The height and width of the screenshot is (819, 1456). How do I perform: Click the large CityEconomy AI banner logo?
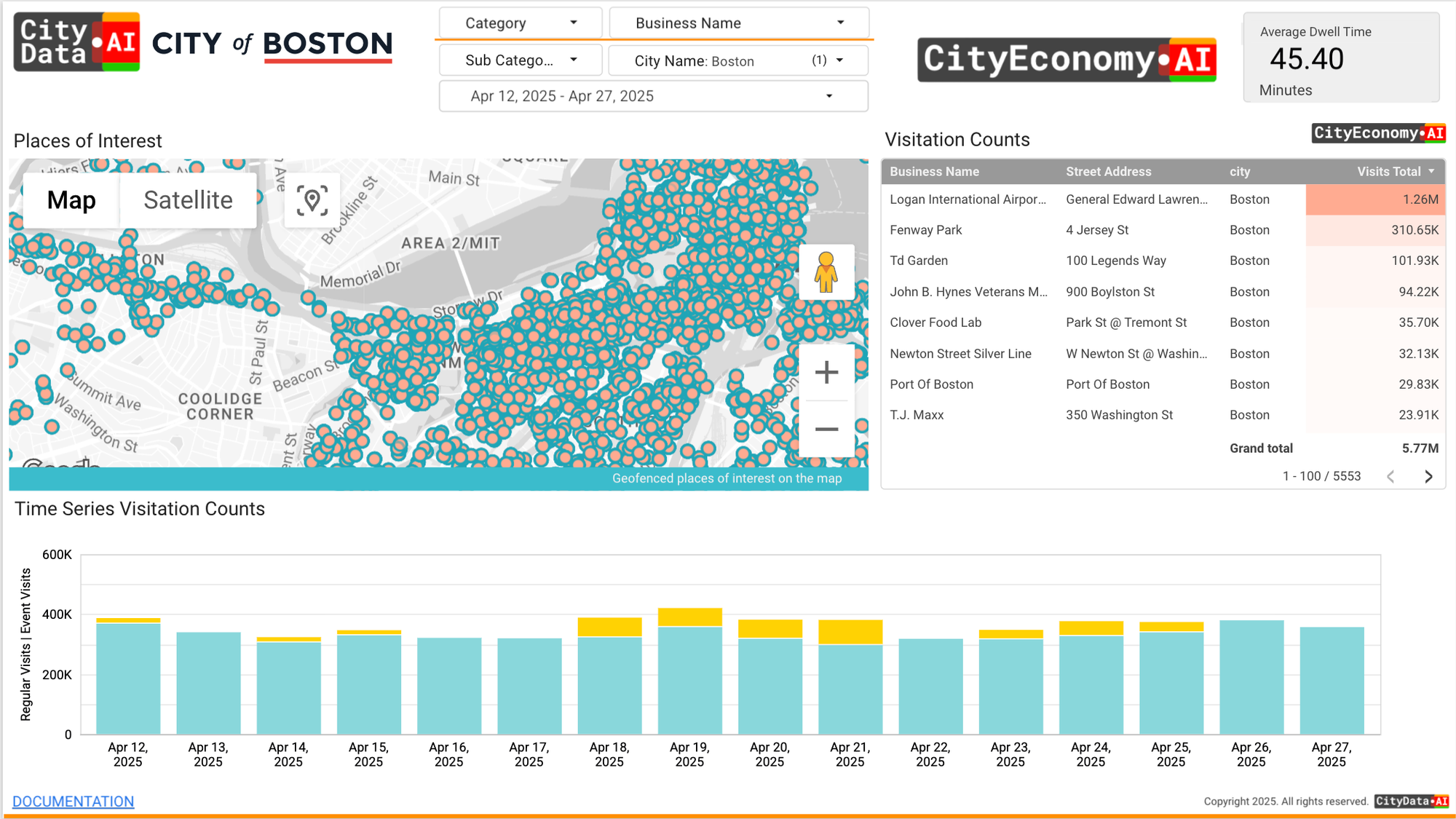[x=1067, y=59]
